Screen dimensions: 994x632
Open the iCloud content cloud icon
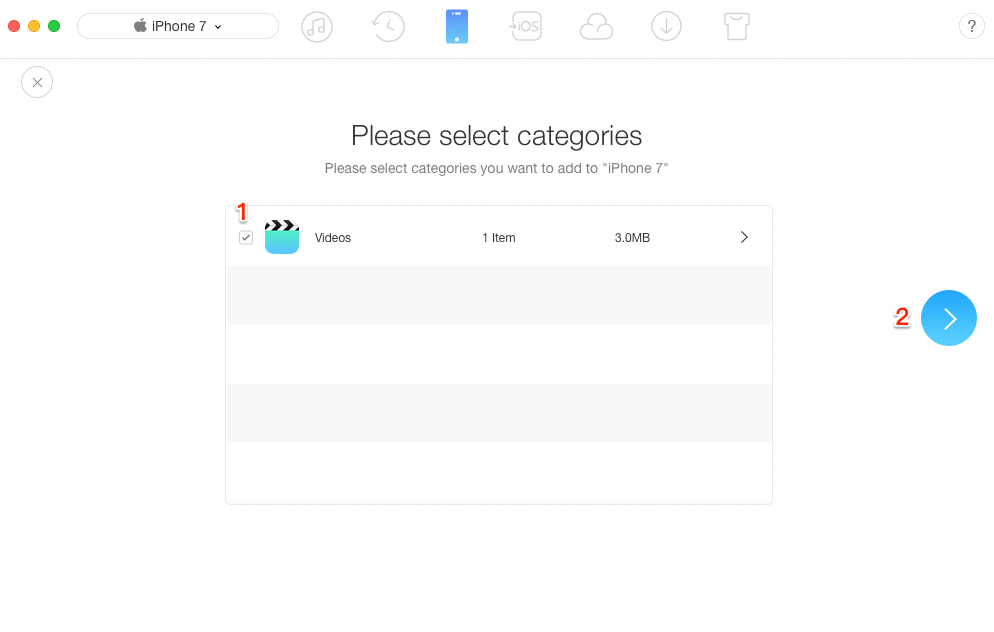(596, 28)
